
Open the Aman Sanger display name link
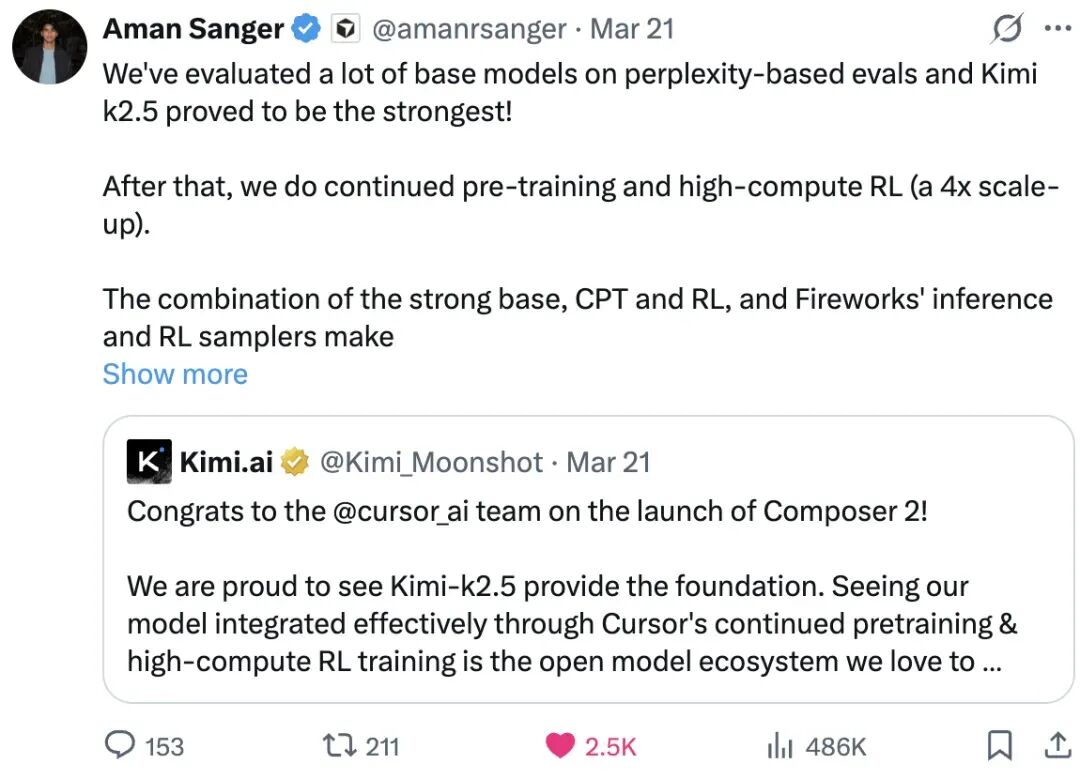[x=193, y=30]
